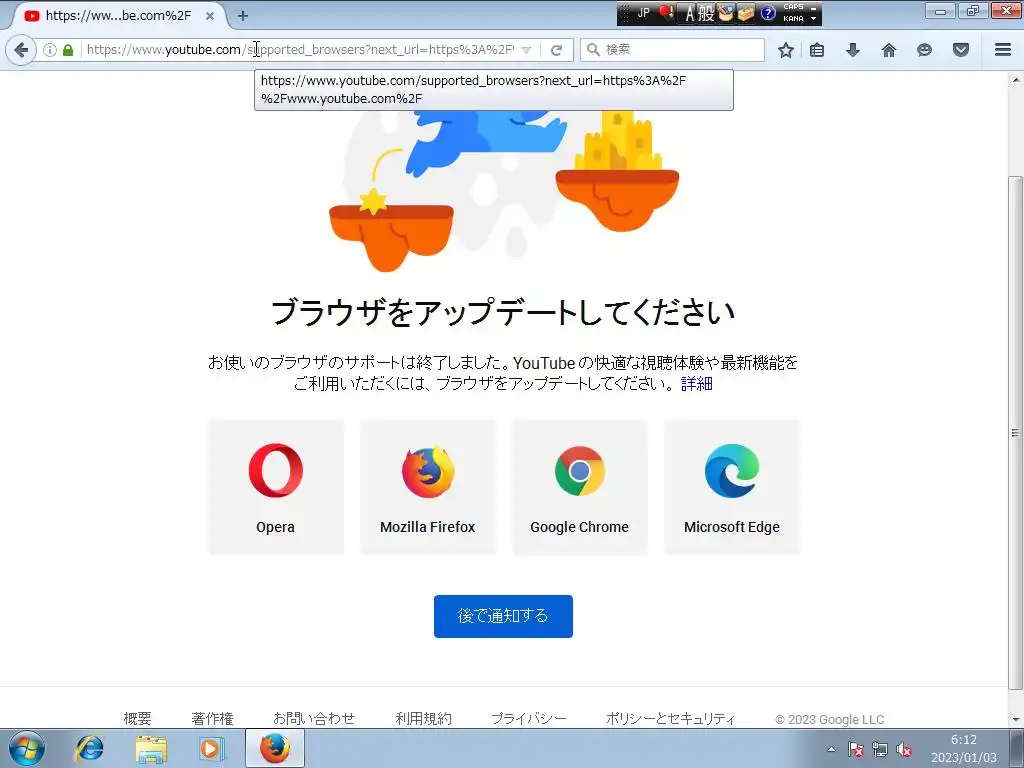Open the 概要 footer link

pyautogui.click(x=137, y=718)
